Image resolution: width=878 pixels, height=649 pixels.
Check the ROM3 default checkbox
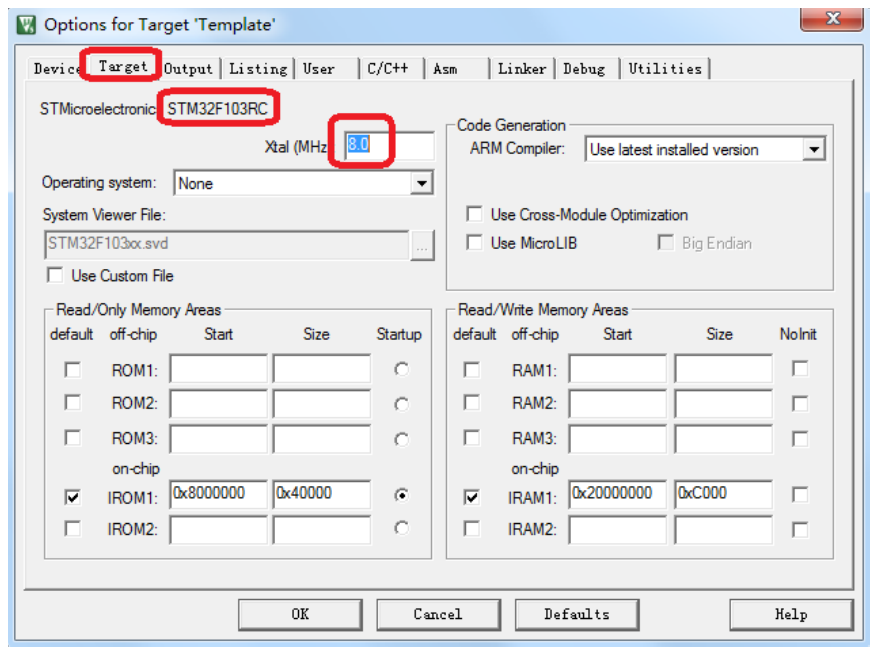pyautogui.click(x=73, y=437)
